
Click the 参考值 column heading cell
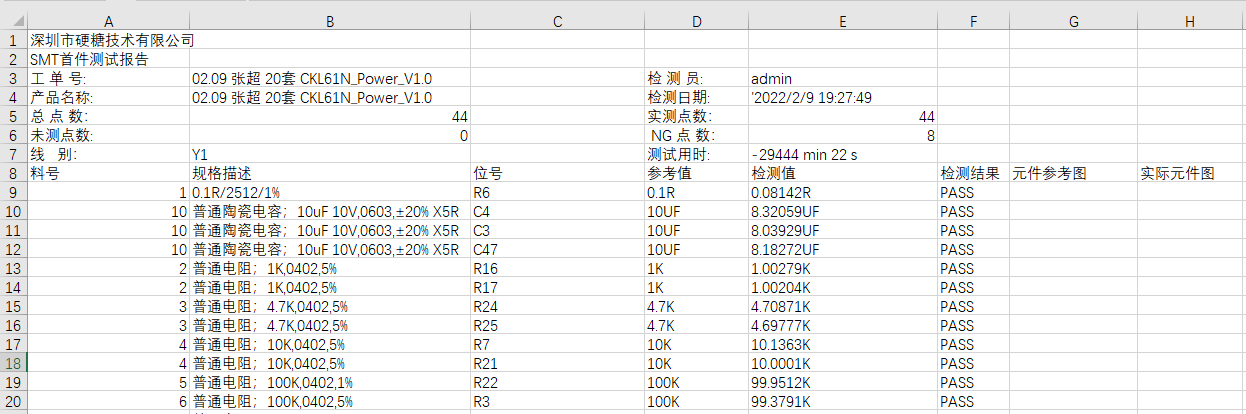[696, 173]
